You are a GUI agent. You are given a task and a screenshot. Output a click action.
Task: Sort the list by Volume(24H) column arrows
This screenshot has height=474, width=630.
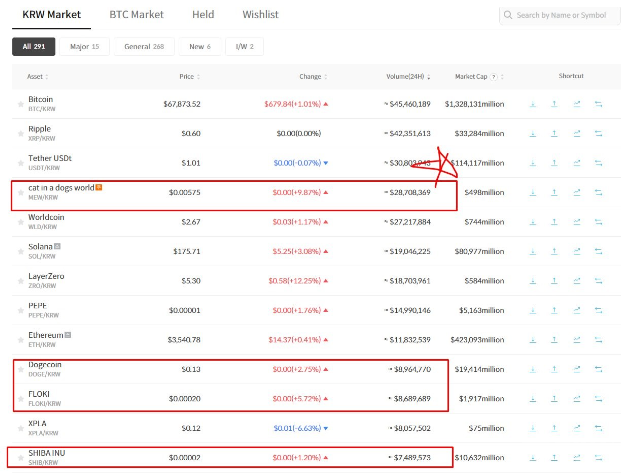click(429, 77)
